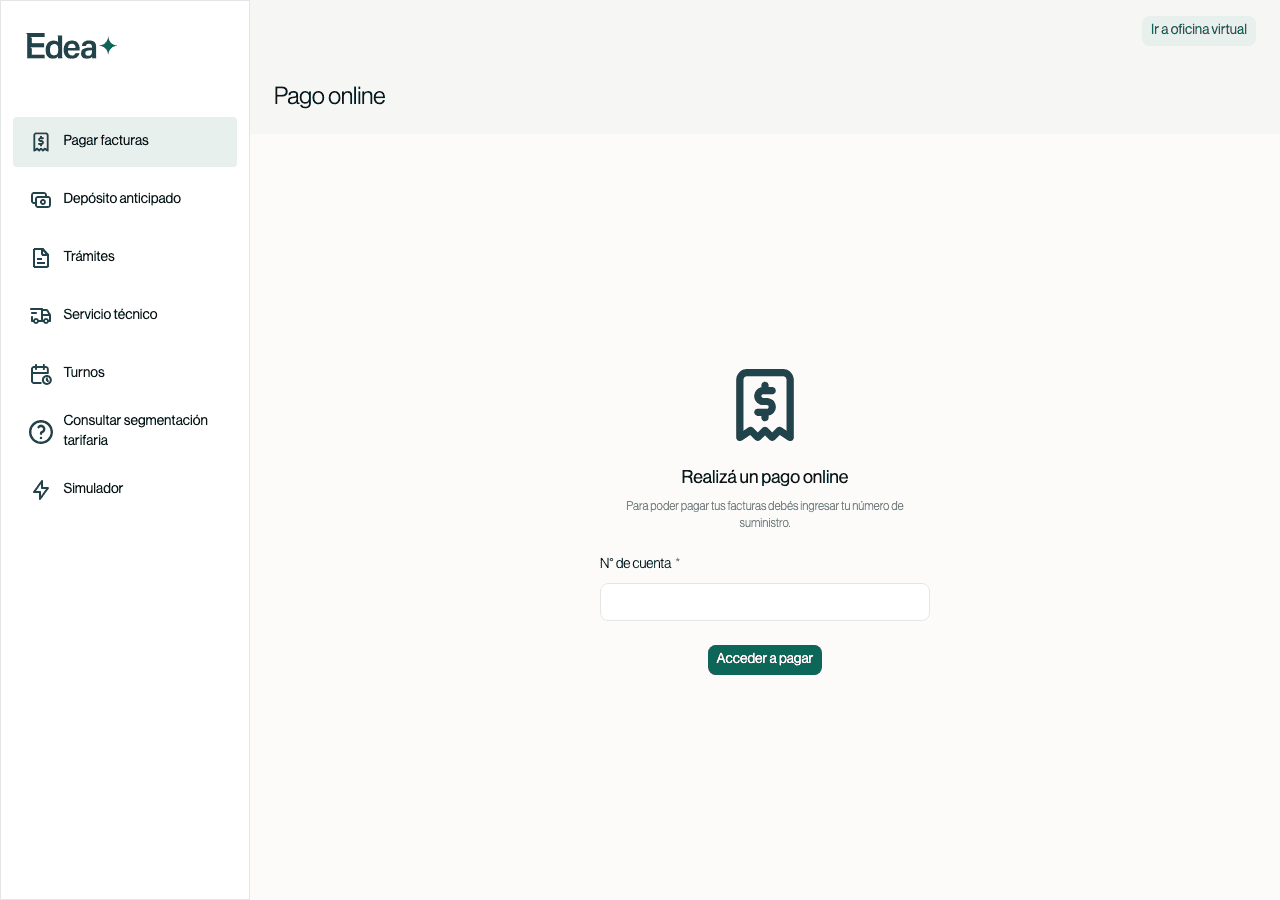This screenshot has height=900, width=1280.
Task: Open the Pagar facturas menu item
Action: [x=125, y=142]
